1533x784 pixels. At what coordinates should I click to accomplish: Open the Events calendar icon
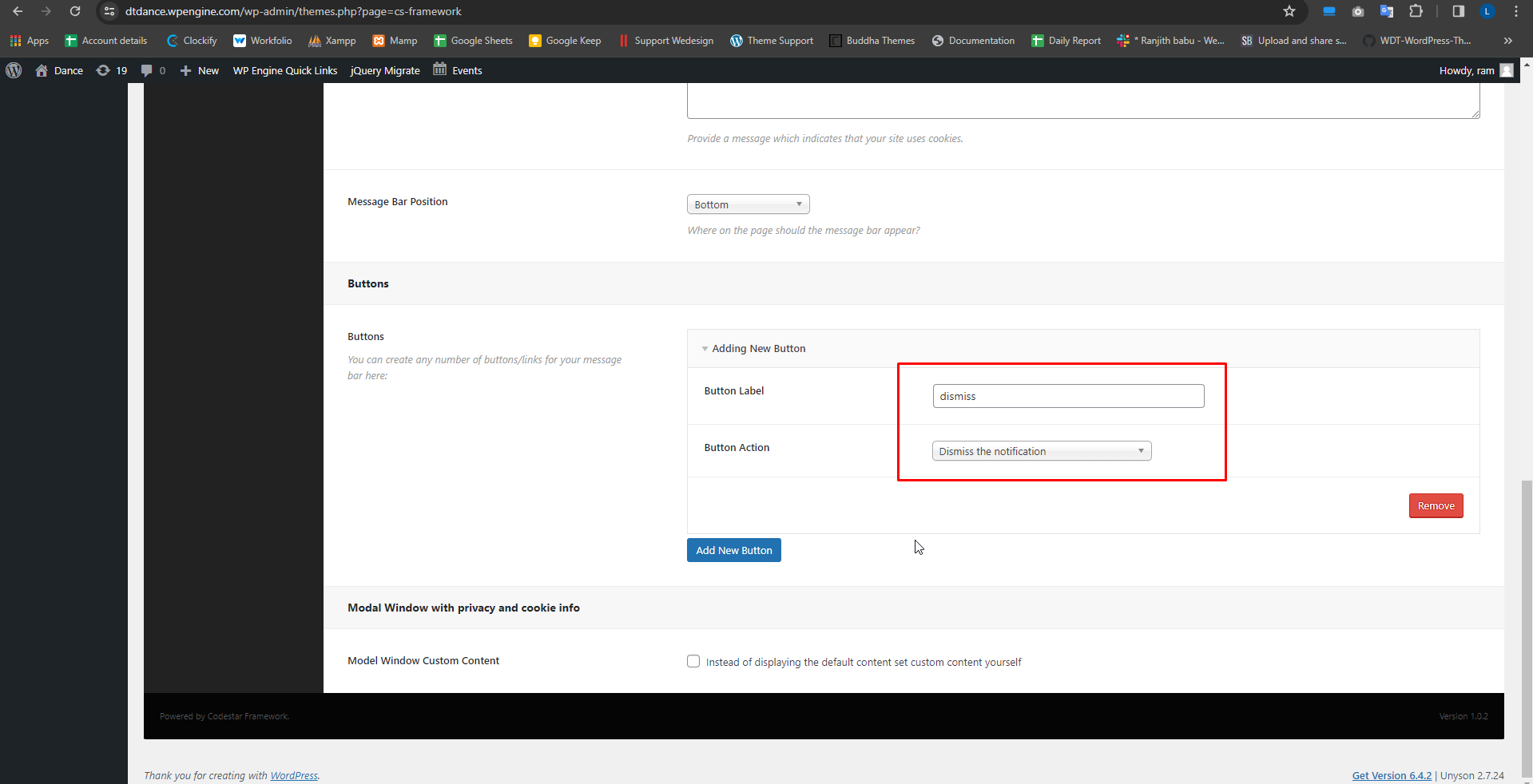coord(439,69)
